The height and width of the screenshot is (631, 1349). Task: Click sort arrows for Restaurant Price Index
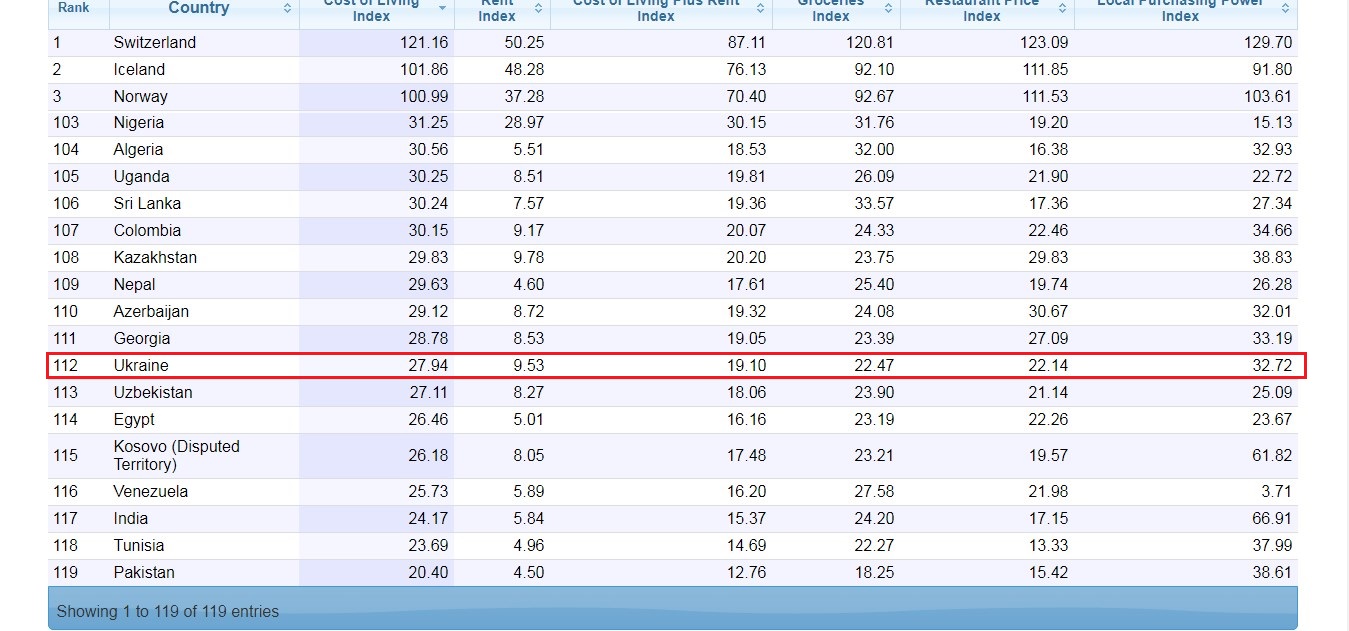(1063, 8)
